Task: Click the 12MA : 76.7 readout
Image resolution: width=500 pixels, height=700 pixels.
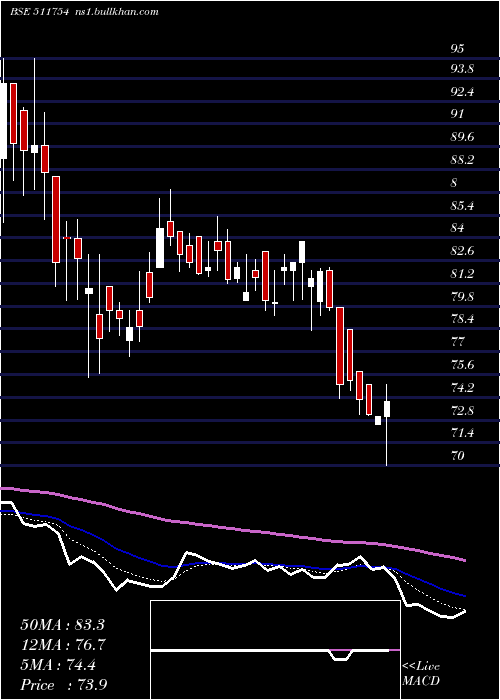Action: 62,645
